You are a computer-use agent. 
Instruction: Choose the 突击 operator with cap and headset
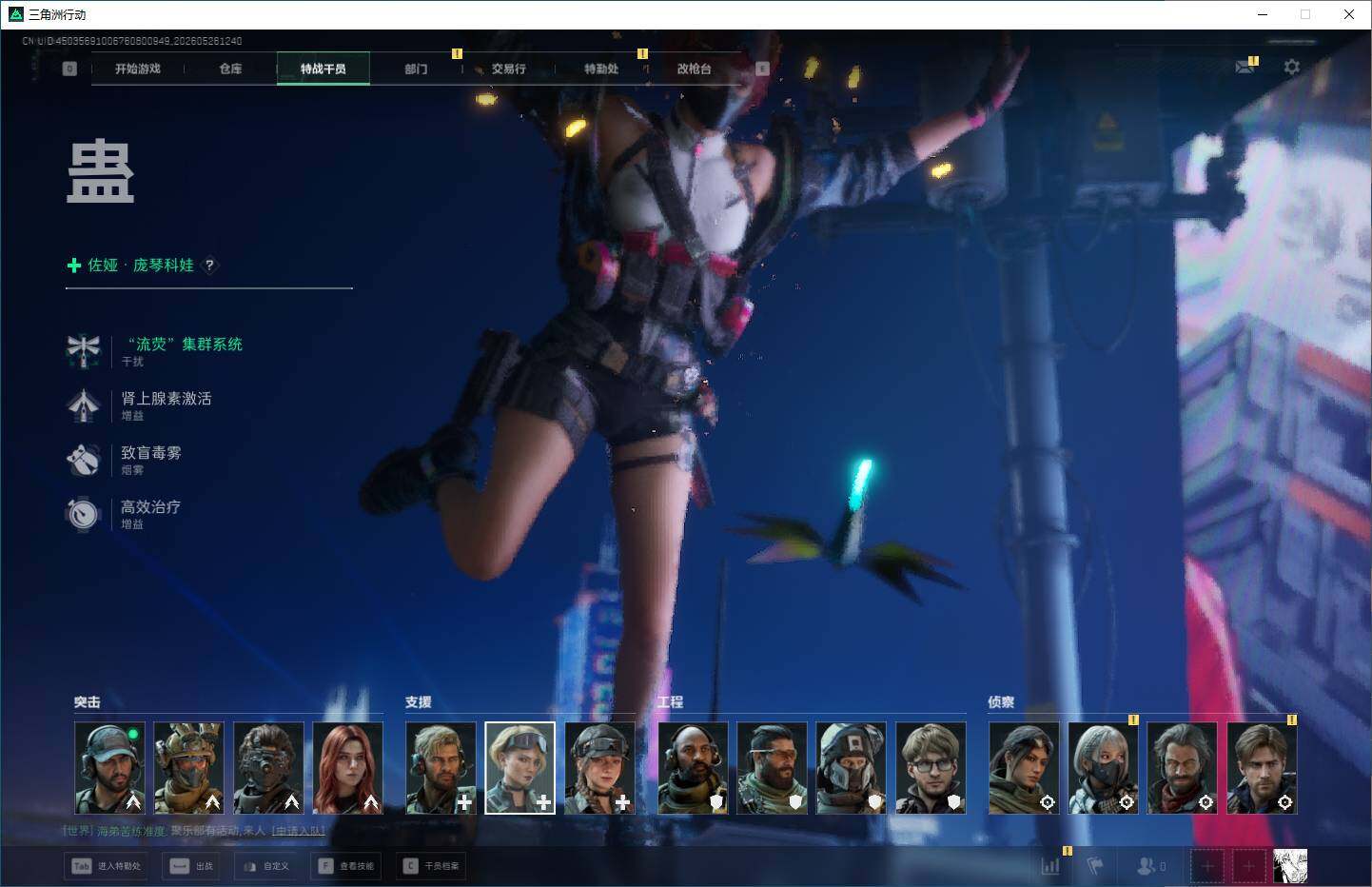point(110,768)
